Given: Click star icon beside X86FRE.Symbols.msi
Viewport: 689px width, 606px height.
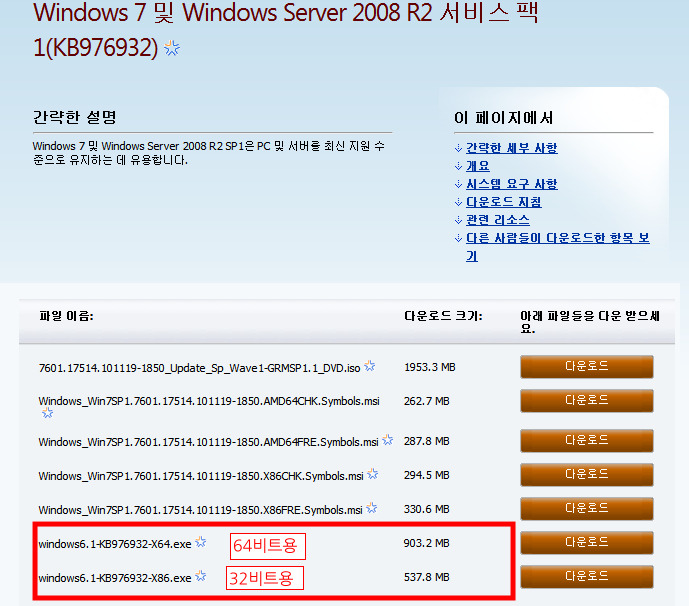Looking at the screenshot, I should coord(373,508).
